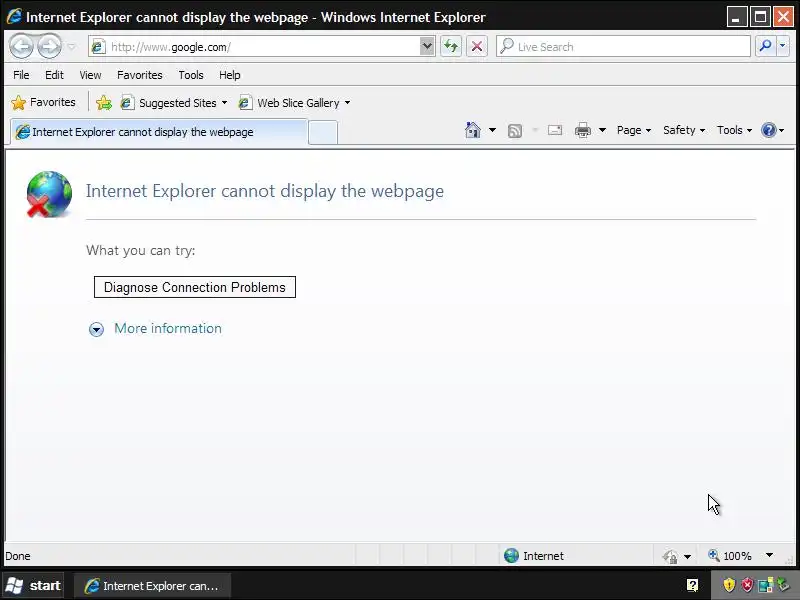The image size is (800, 600).
Task: Open the Tools menu in menu bar
Action: pyautogui.click(x=191, y=75)
